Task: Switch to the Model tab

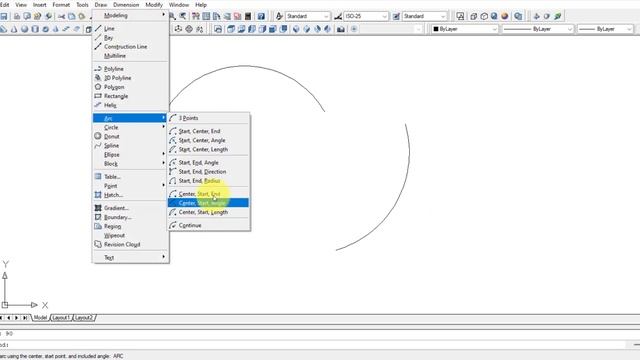Action: [x=40, y=318]
